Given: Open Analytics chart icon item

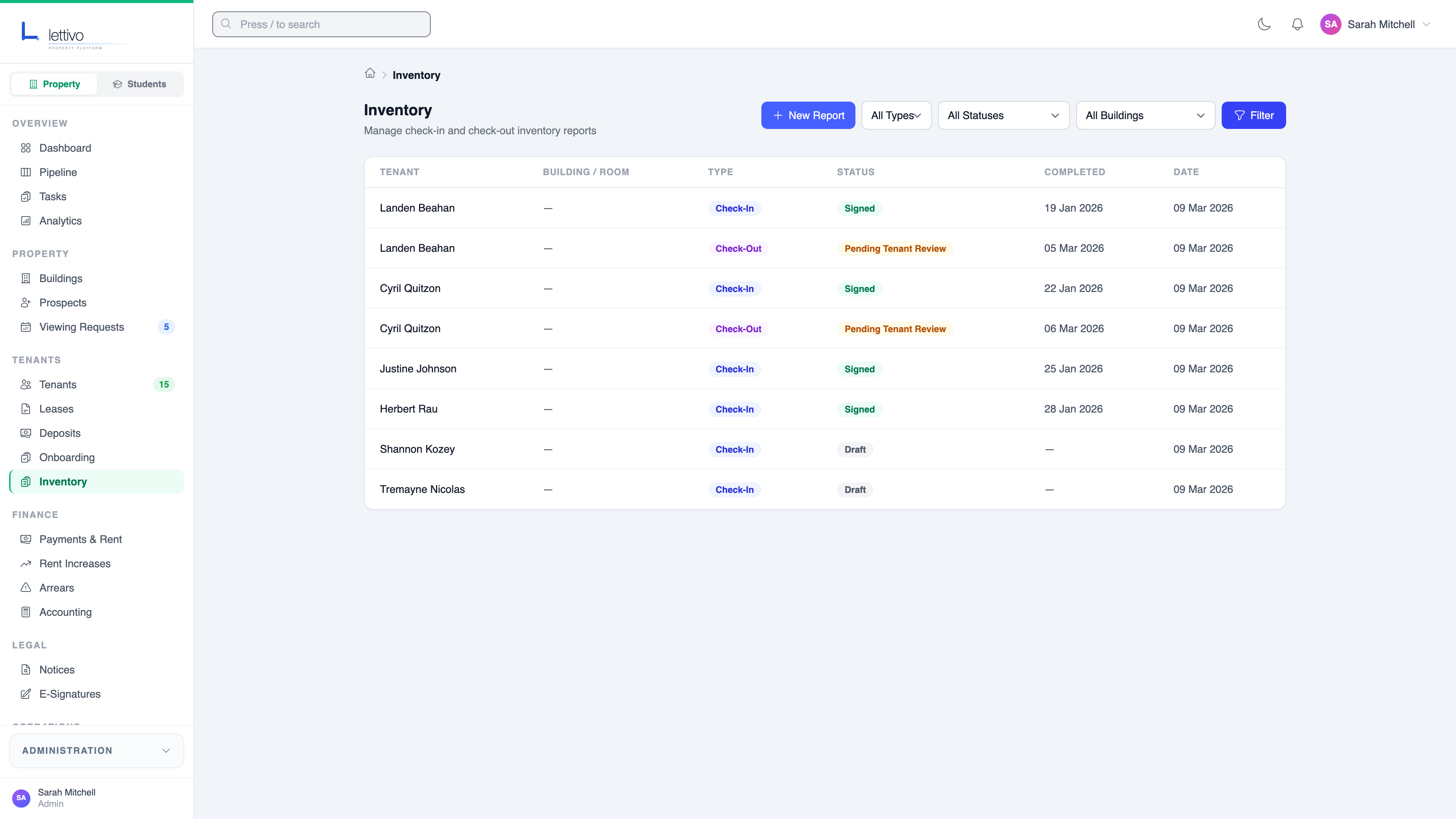Looking at the screenshot, I should 60,221.
